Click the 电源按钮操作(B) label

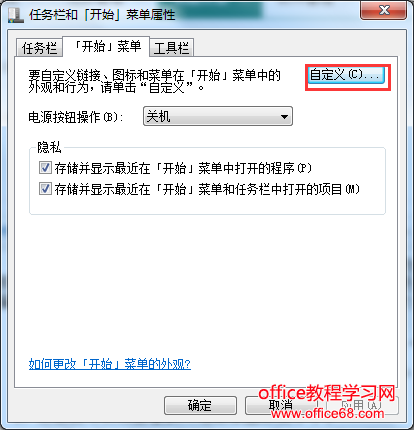[x=76, y=117]
